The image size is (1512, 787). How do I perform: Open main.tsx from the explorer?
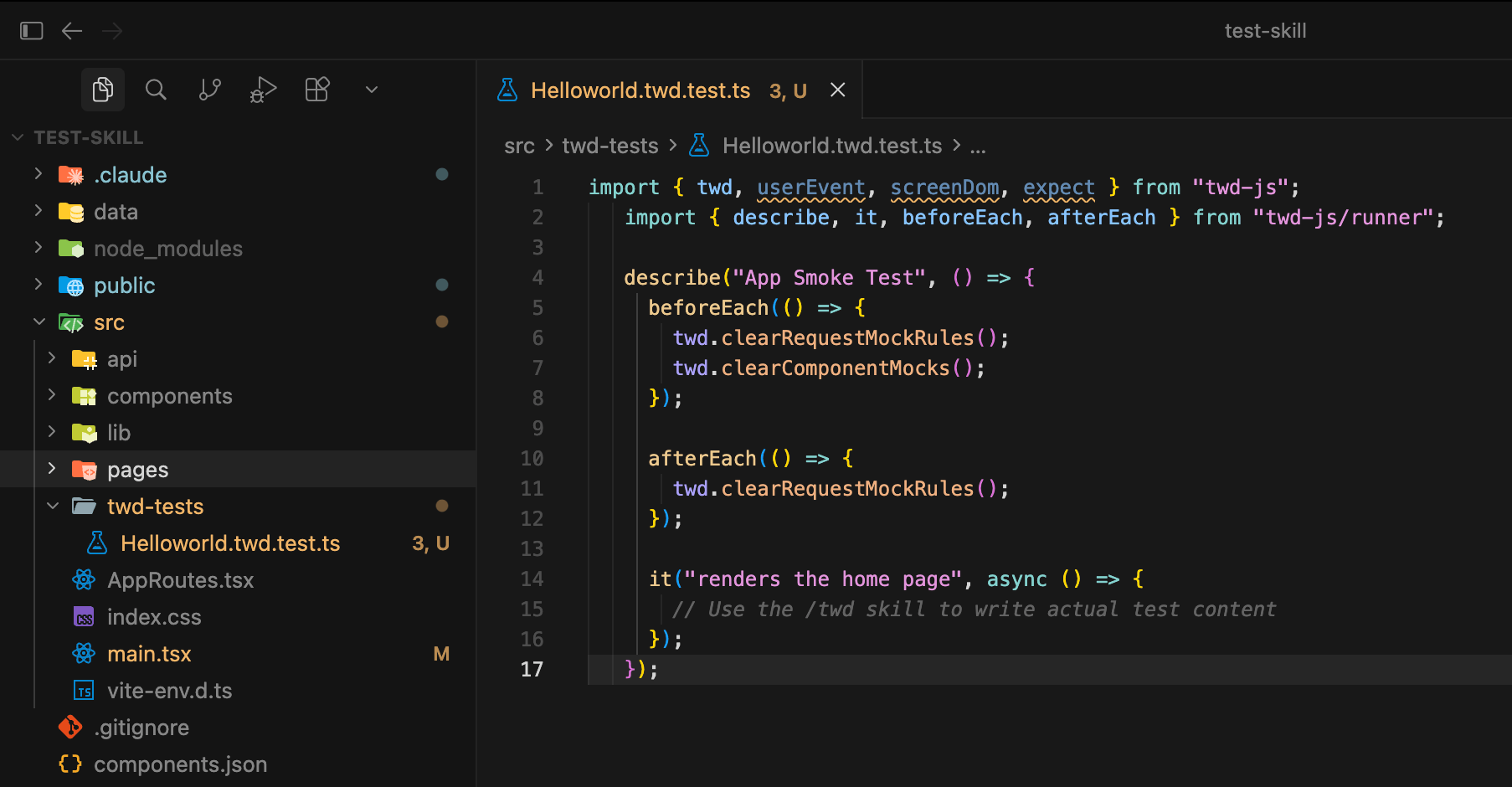click(149, 653)
